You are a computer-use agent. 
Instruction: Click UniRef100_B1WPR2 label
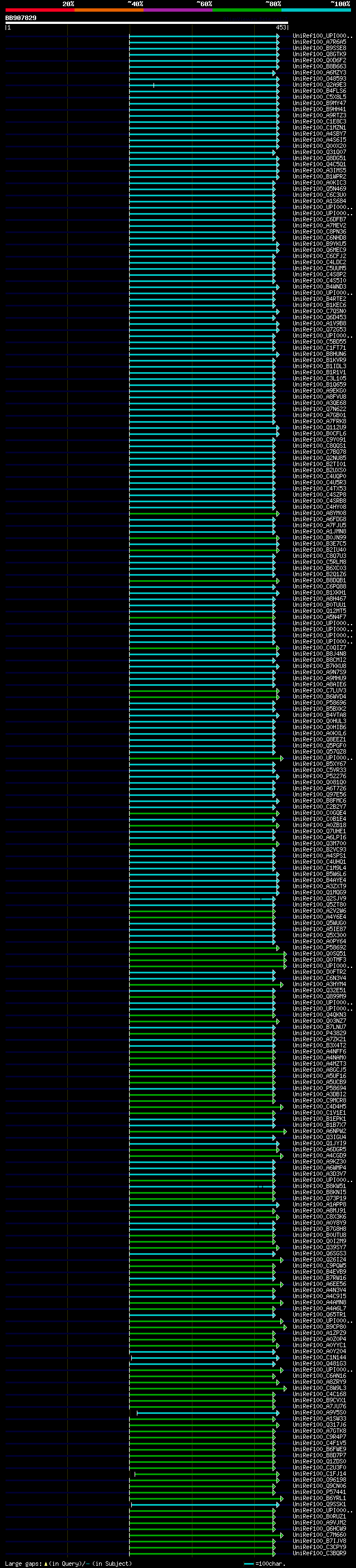[x=319, y=176]
